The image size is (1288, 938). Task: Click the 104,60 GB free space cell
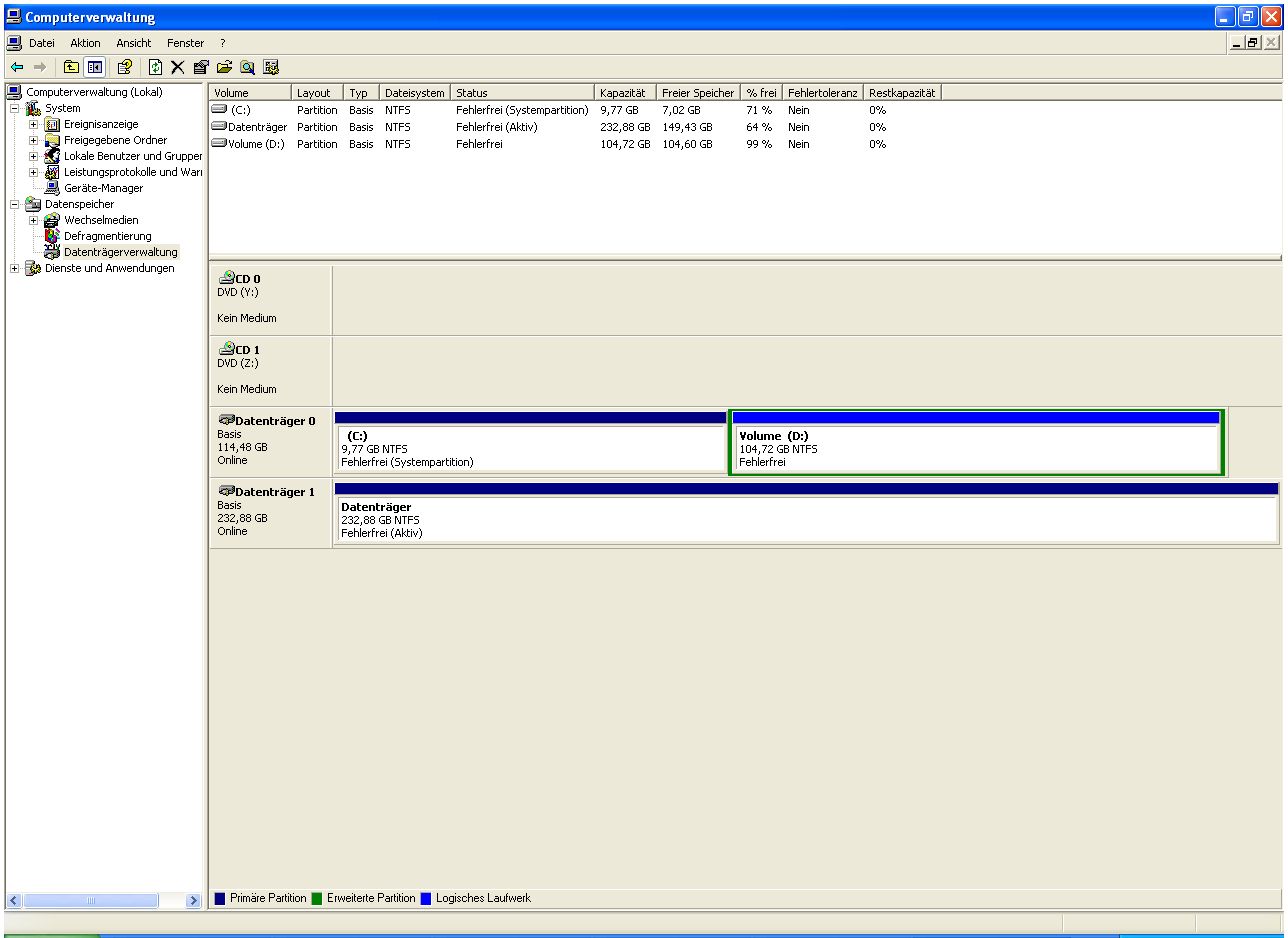(687, 144)
